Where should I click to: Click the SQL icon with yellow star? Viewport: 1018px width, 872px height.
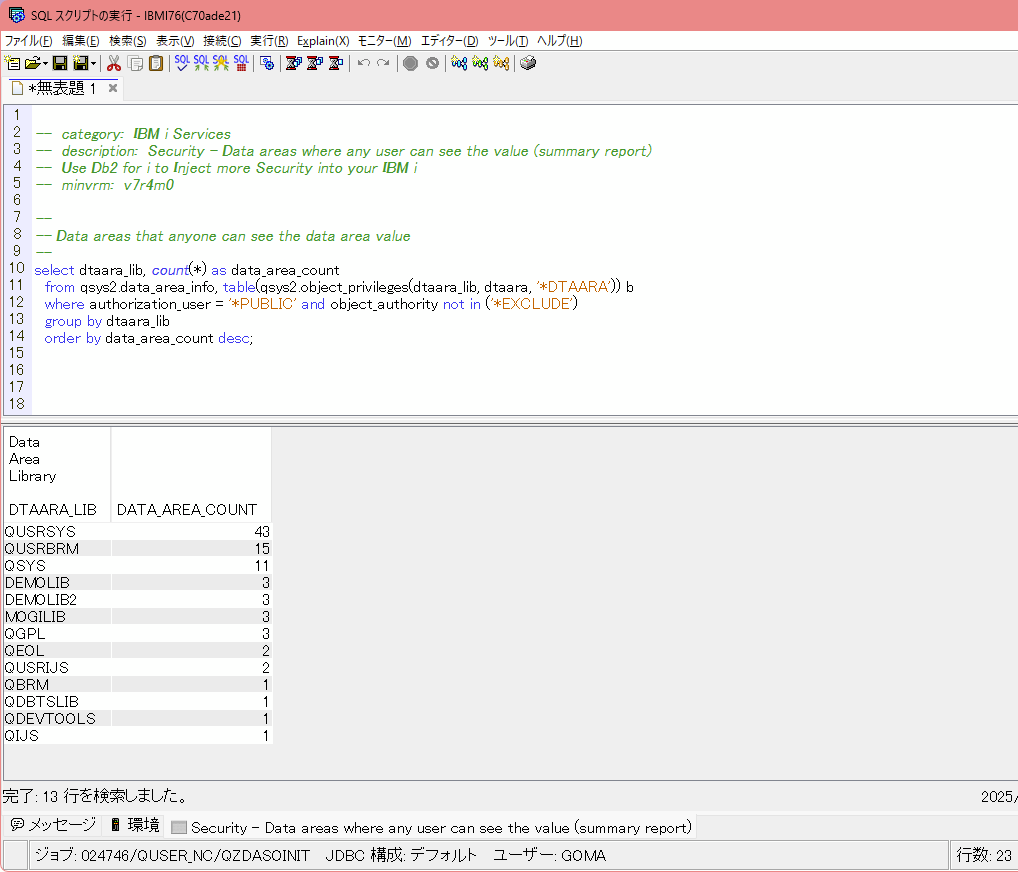point(221,63)
